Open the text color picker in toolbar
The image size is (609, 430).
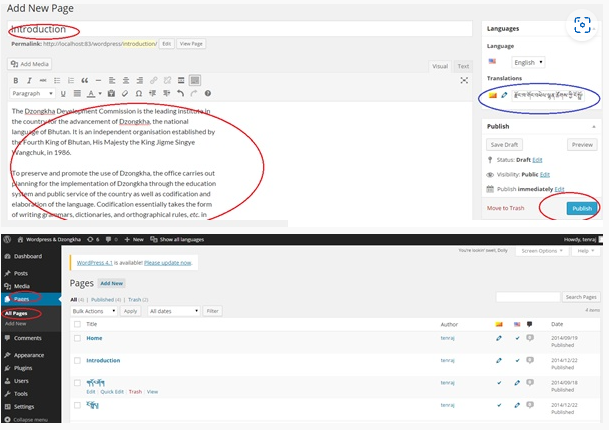tap(91, 94)
